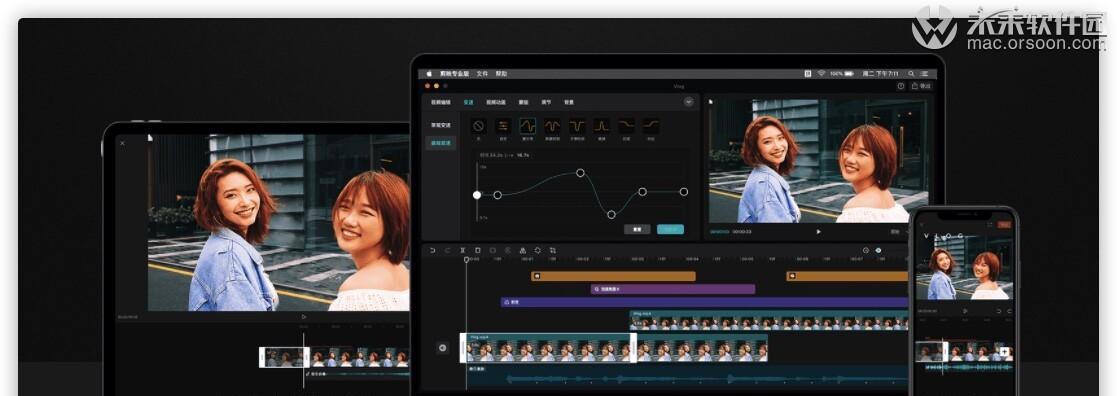
Task: Click the delete clip icon in timeline toolbar
Action: pyautogui.click(x=477, y=251)
